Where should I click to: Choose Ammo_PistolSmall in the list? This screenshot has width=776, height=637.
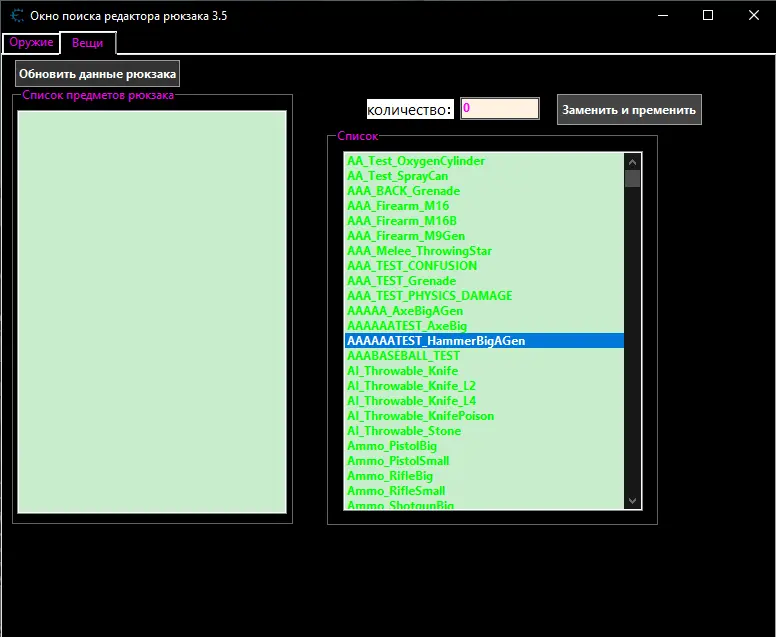(x=398, y=461)
